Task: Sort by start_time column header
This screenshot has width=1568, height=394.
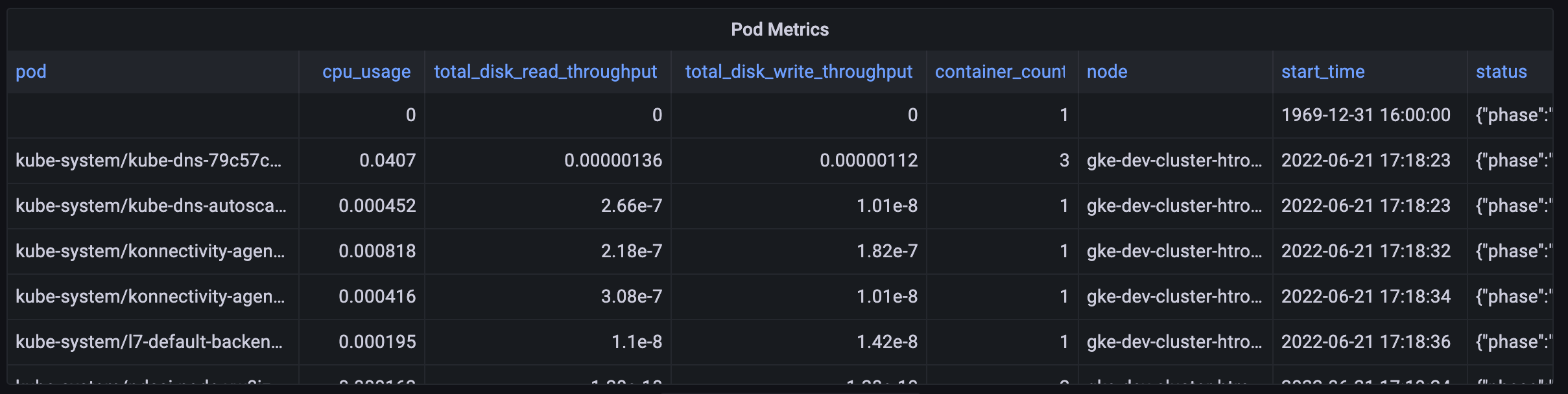Action: (1323, 71)
